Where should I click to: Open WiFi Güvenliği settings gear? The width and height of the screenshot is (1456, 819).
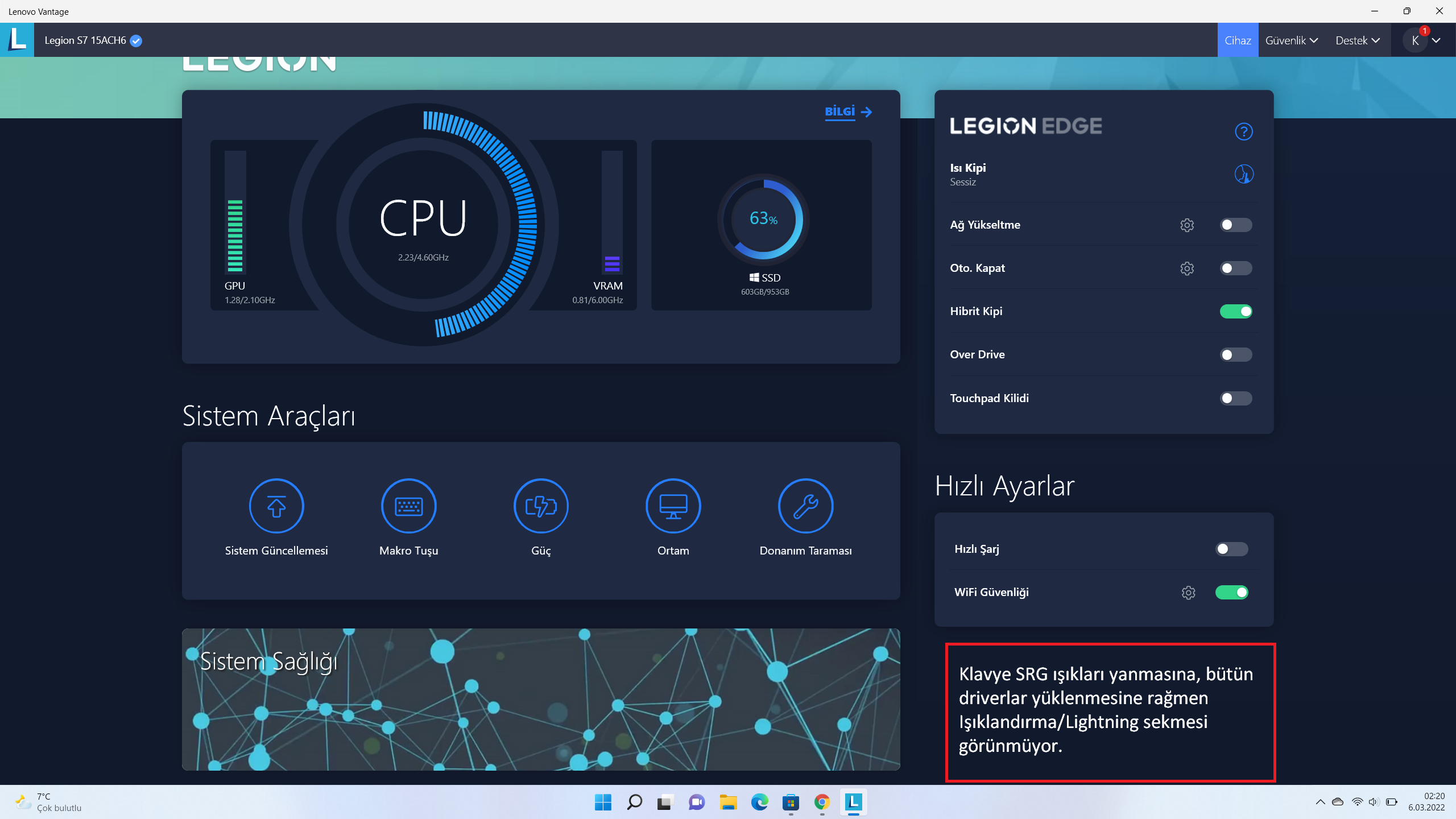point(1188,593)
